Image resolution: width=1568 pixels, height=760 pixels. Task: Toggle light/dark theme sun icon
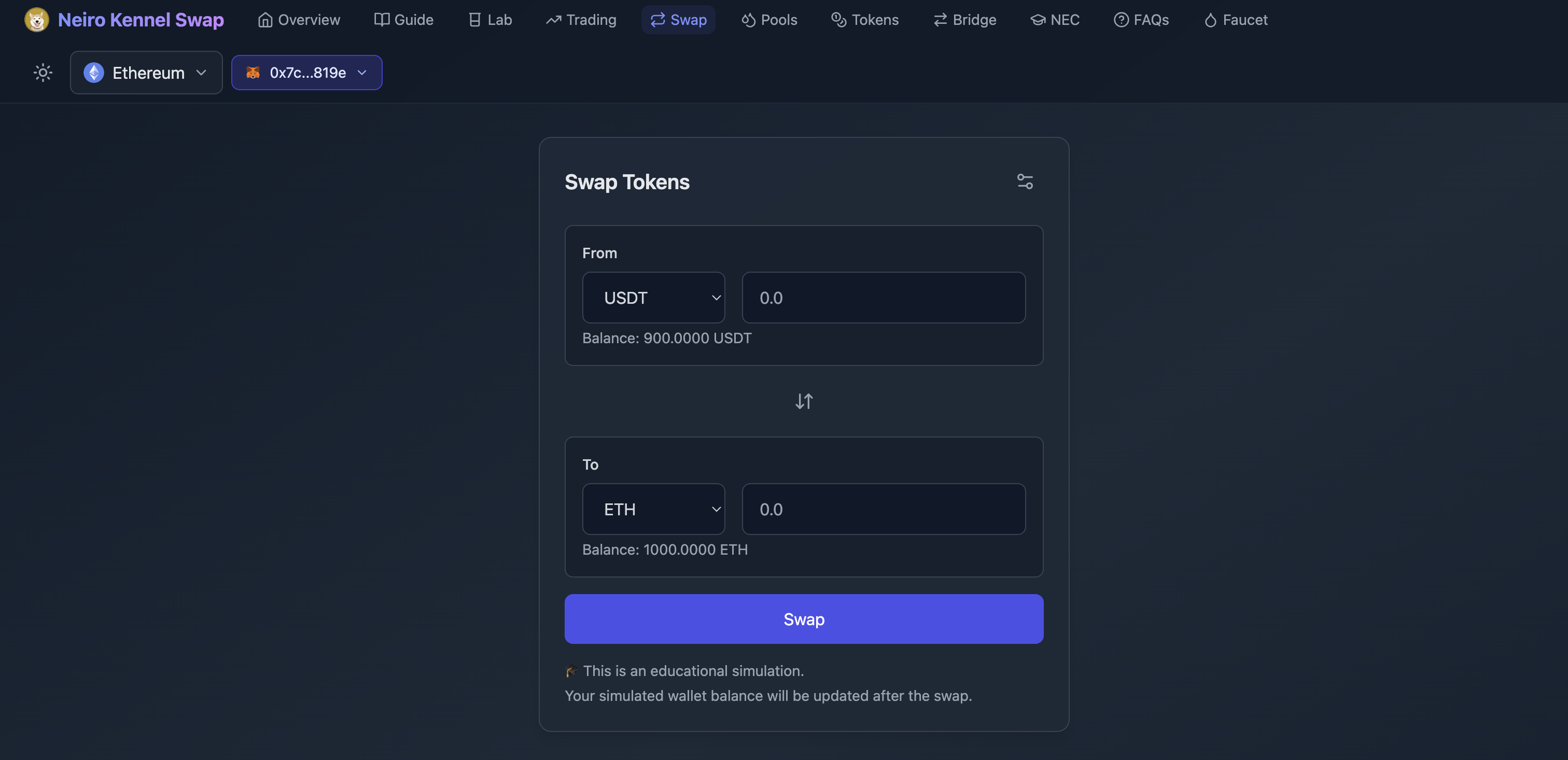43,73
